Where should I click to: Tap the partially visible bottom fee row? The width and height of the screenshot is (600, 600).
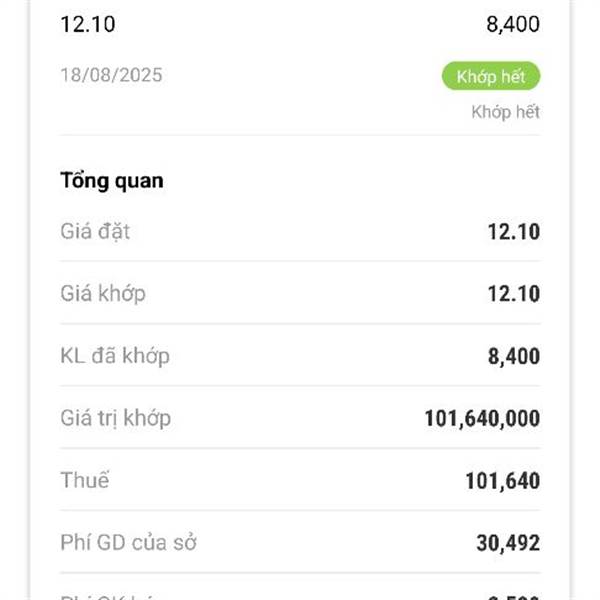[x=300, y=593]
